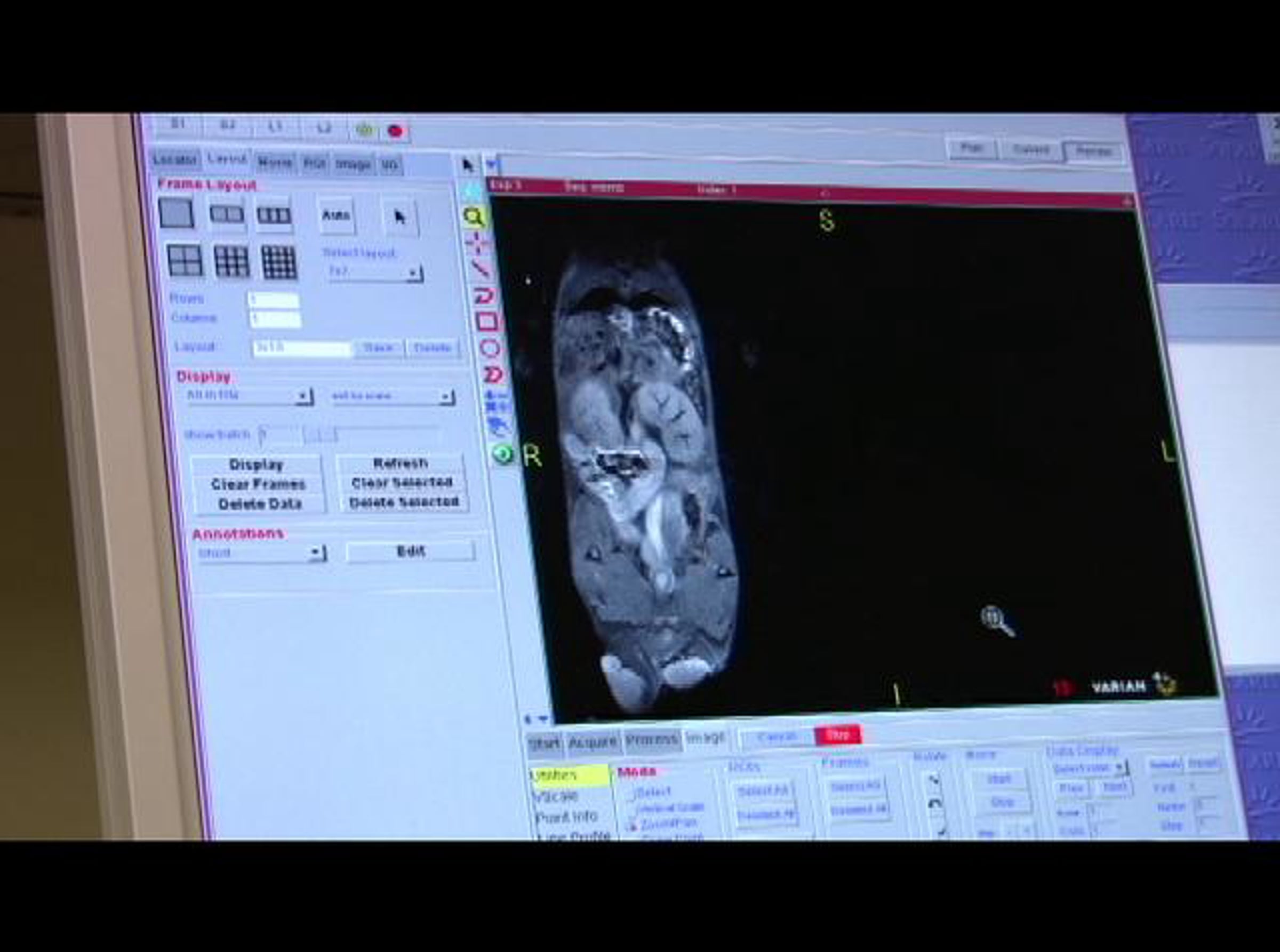Viewport: 1280px width, 952px height.
Task: Select the 4x4 grid layout icon
Action: click(x=279, y=263)
